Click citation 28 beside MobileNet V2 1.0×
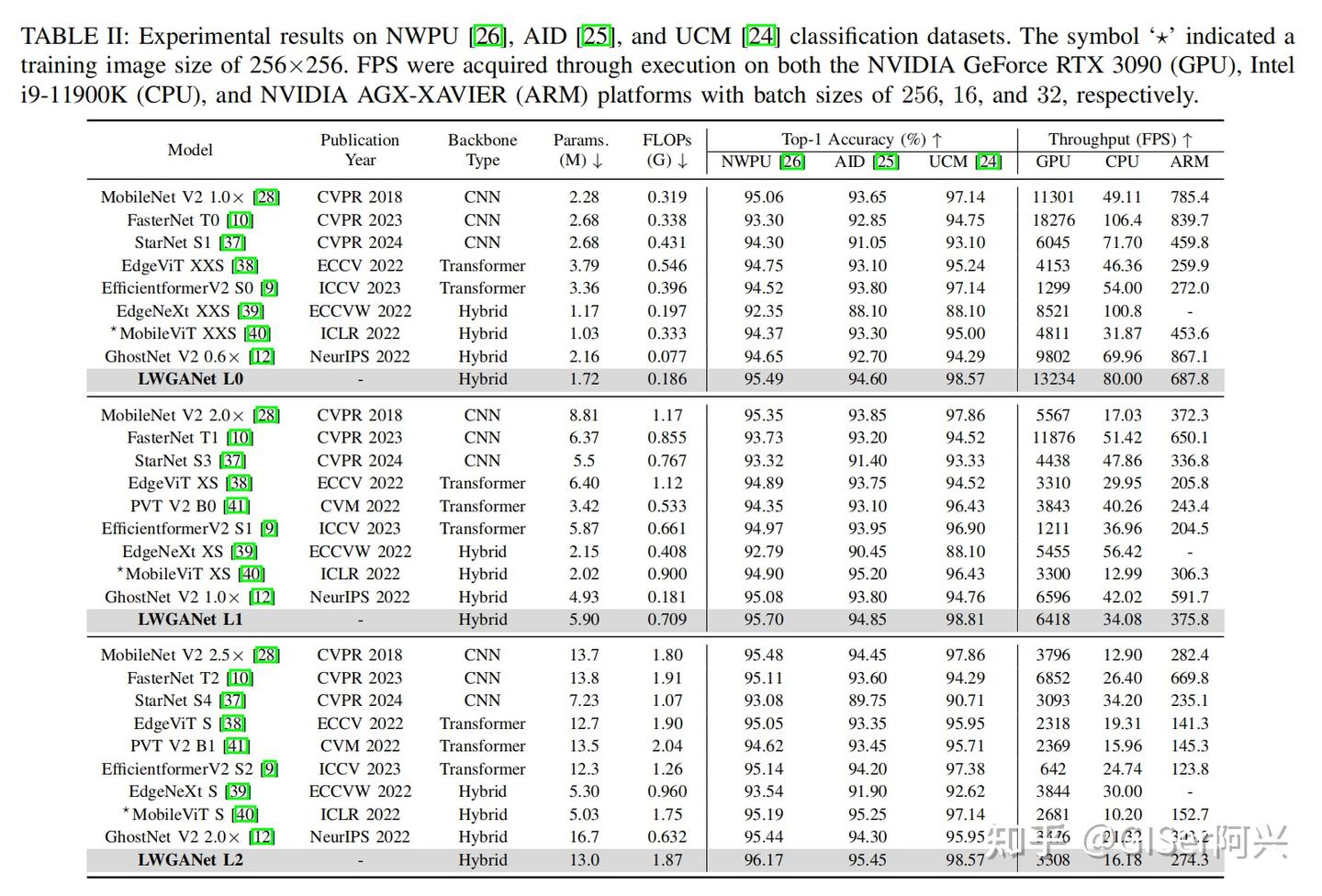The height and width of the screenshot is (896, 1322). (264, 196)
